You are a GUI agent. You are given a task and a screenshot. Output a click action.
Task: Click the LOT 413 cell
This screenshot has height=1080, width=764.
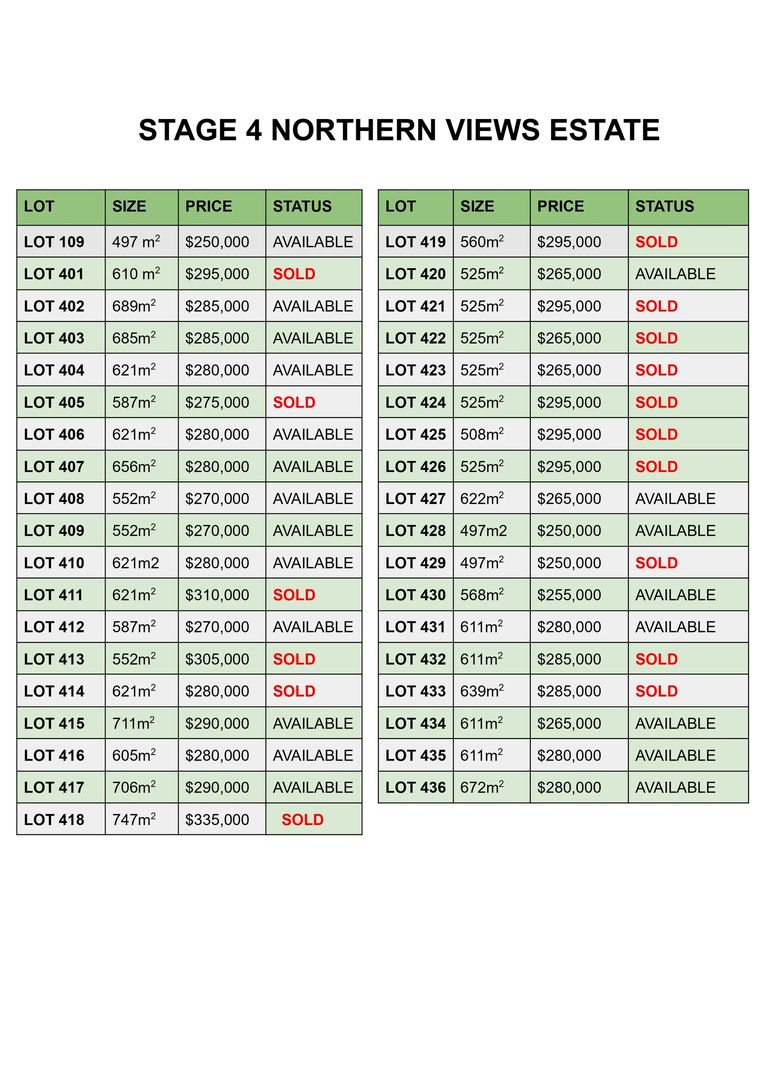pyautogui.click(x=61, y=659)
